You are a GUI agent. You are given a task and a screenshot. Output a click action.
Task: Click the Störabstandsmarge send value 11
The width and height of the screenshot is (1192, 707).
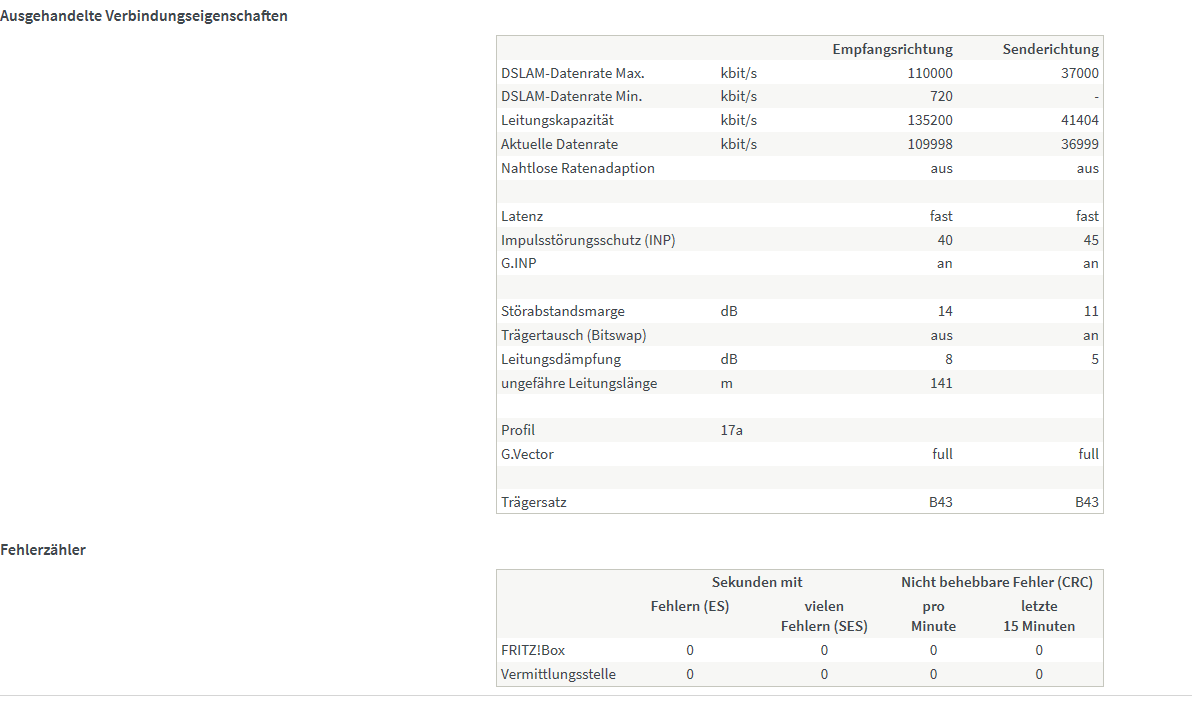pos(1091,311)
